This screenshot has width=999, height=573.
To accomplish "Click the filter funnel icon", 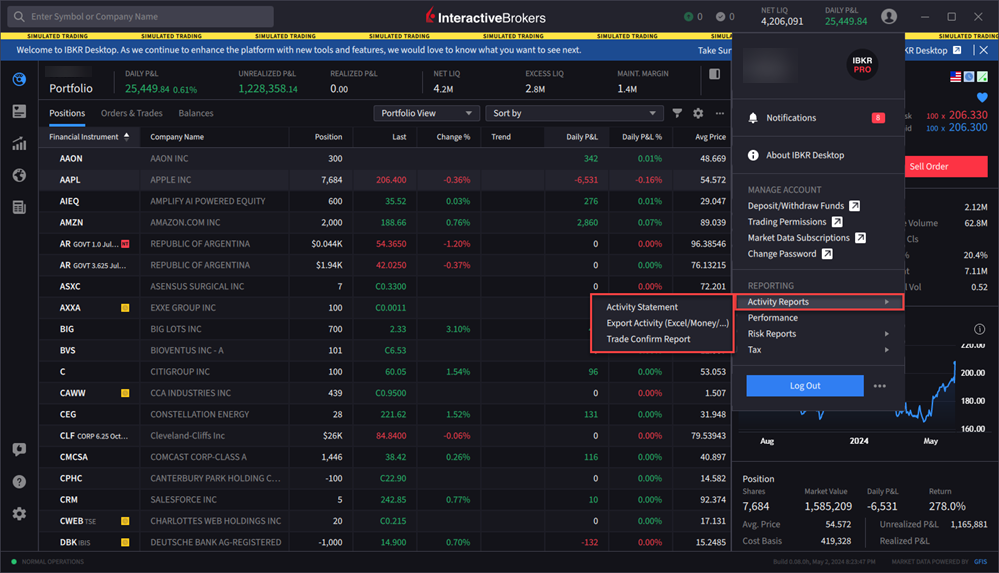I will 677,113.
